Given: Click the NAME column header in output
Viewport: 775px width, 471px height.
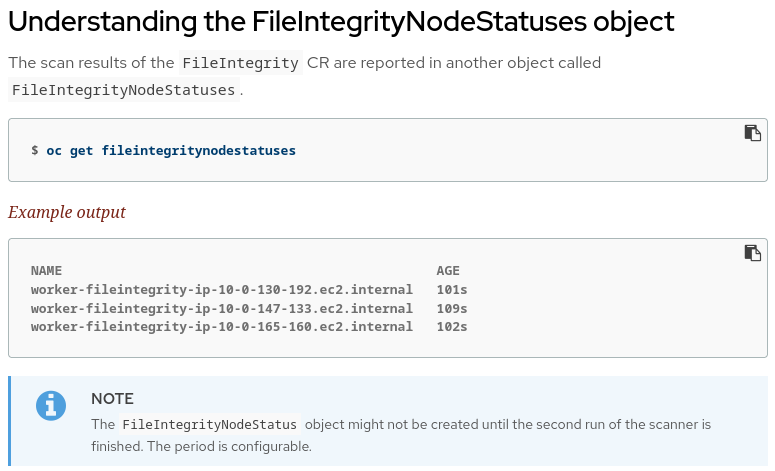Looking at the screenshot, I should 46,271.
